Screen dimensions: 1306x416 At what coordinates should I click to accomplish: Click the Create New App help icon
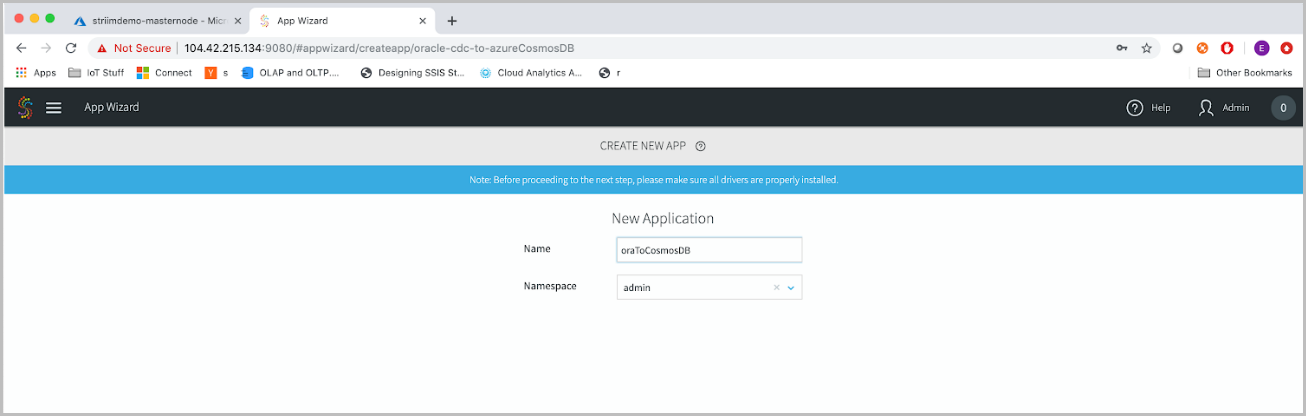(x=701, y=146)
